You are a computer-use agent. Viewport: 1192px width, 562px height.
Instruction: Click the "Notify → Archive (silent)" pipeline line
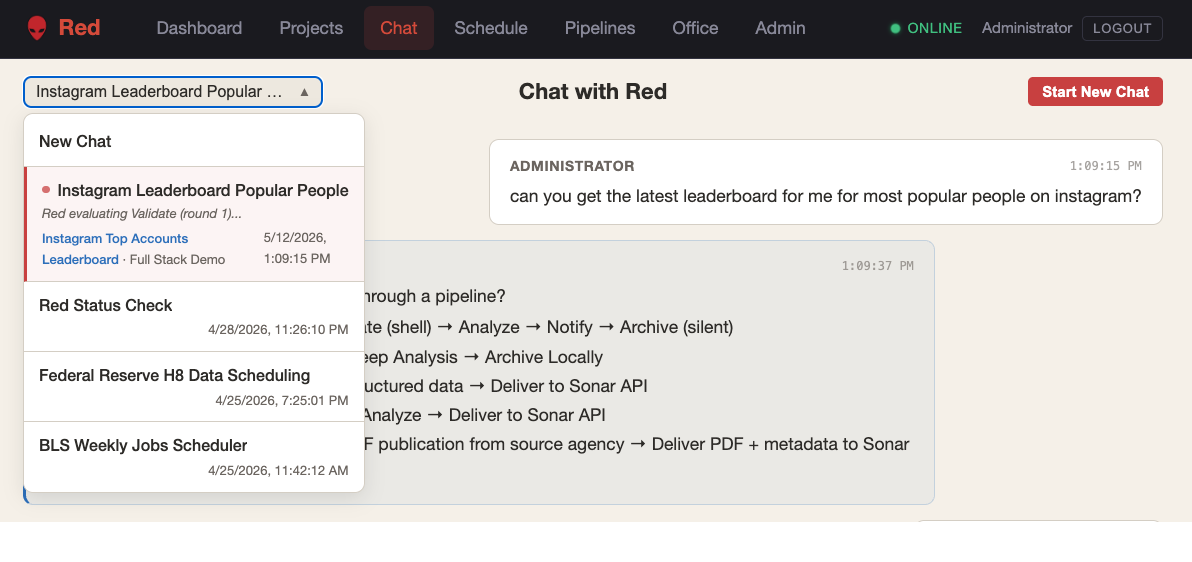[x=549, y=327]
